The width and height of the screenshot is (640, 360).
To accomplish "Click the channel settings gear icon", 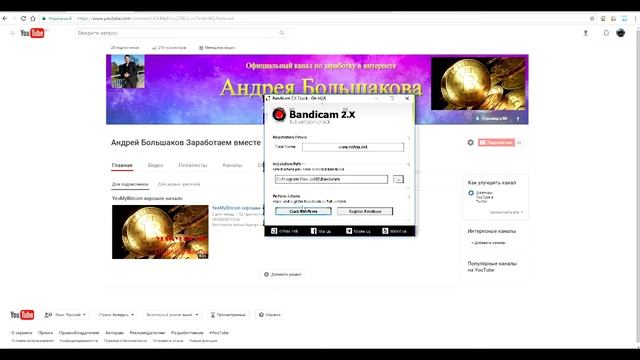I will (x=471, y=142).
